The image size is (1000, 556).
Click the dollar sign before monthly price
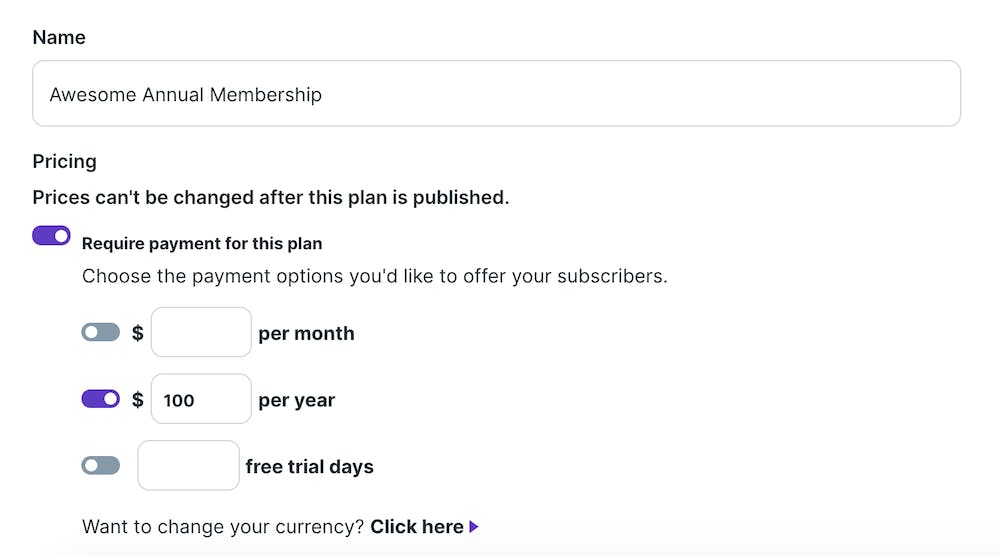click(138, 333)
